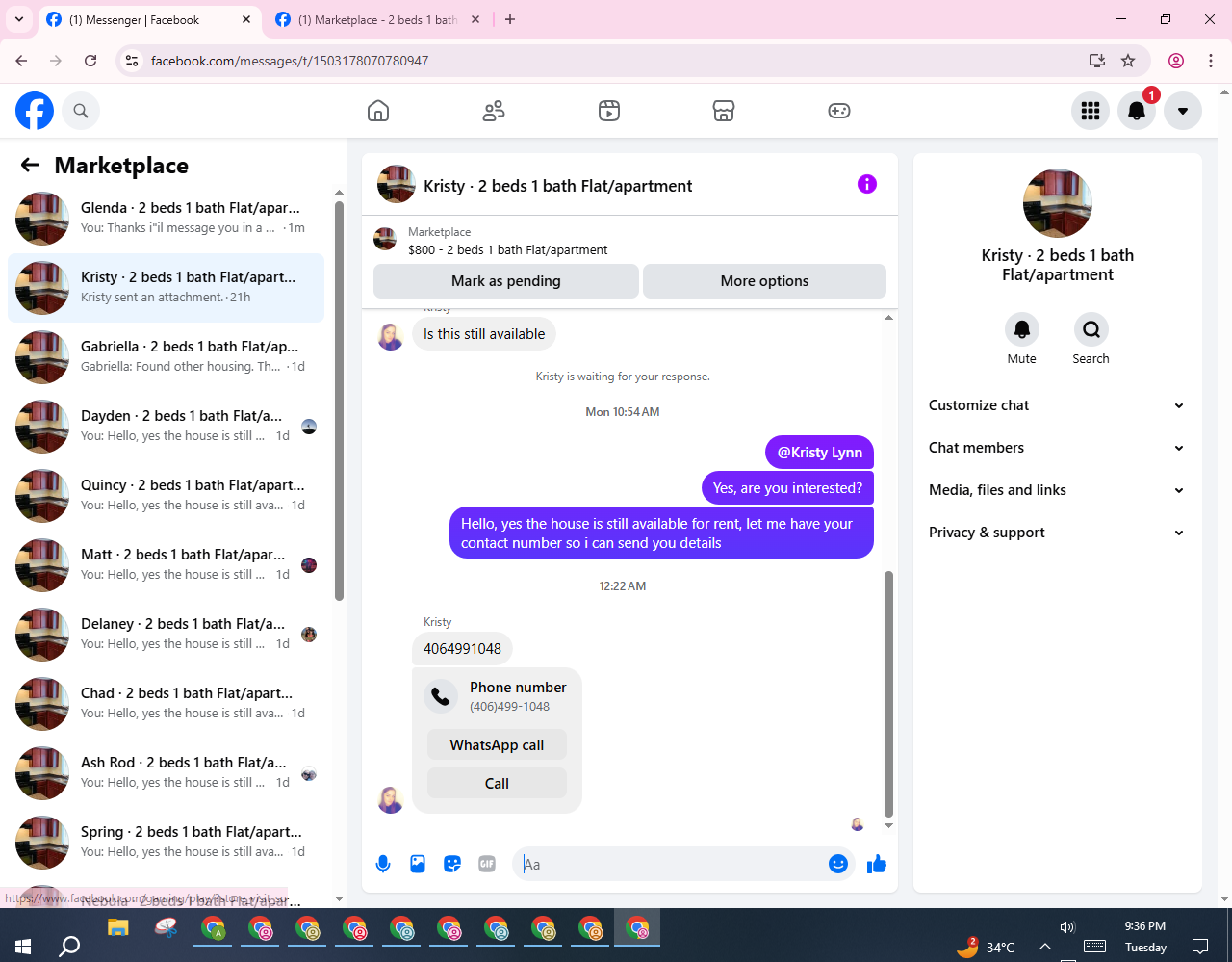Viewport: 1232px width, 962px height.
Task: Open Windows notification center
Action: (1200, 947)
